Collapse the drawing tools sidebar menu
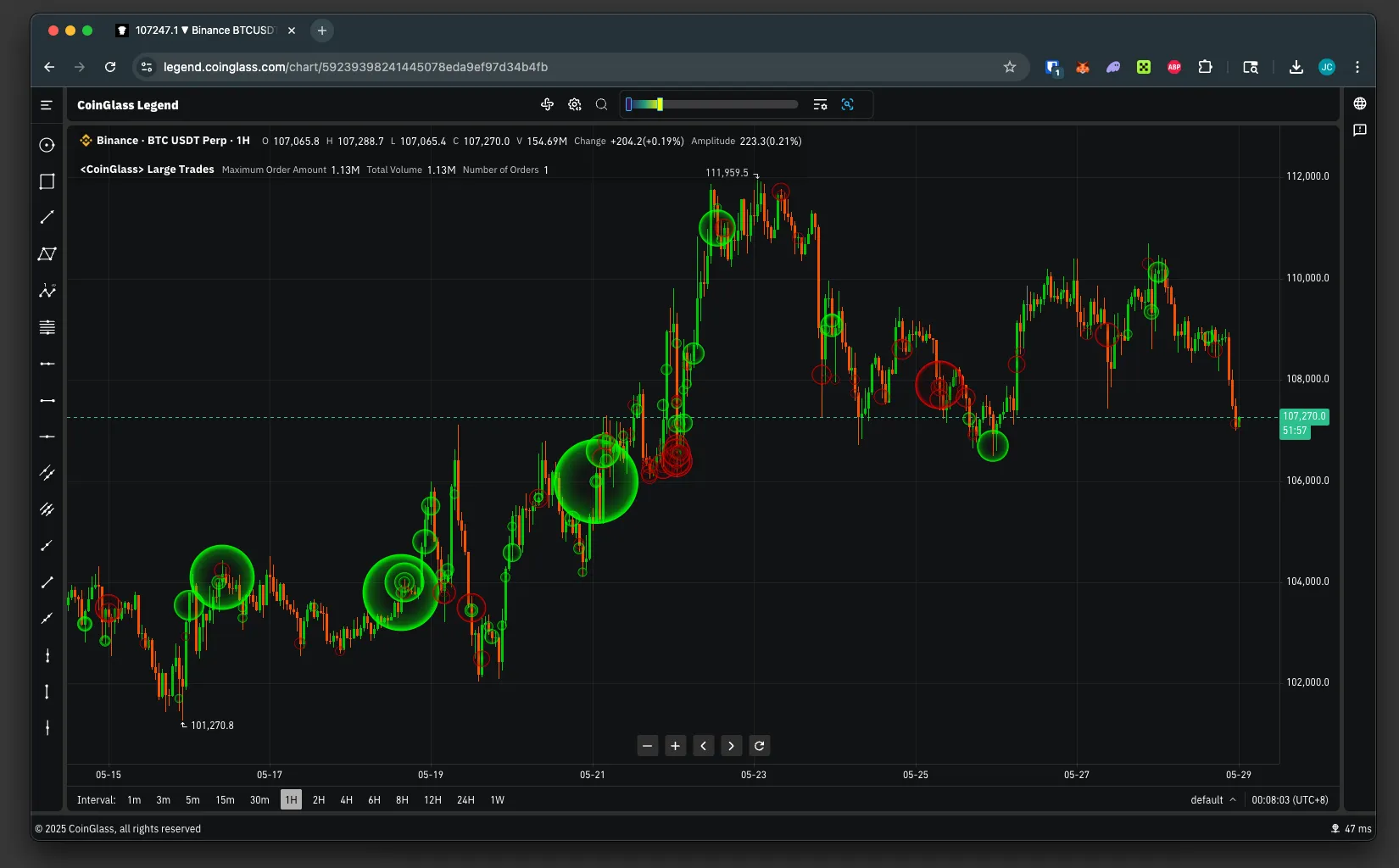Screen dimensions: 1399x868 pos(45,105)
